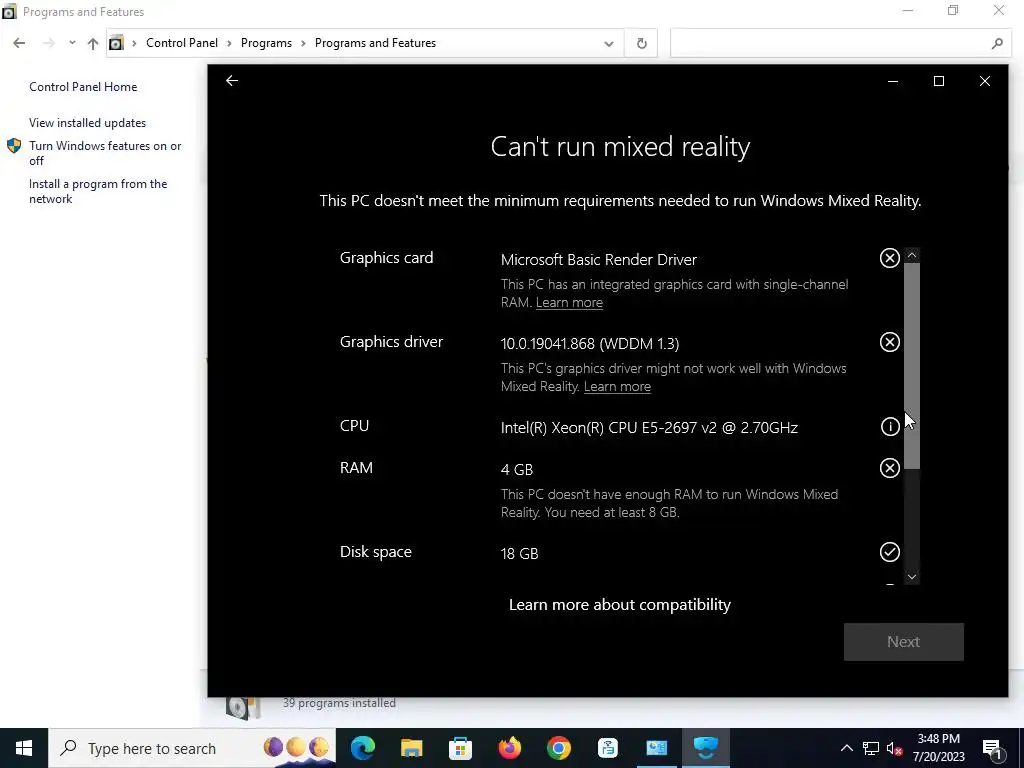Image resolution: width=1024 pixels, height=768 pixels.
Task: Click the taskbar search box
Action: [x=191, y=748]
